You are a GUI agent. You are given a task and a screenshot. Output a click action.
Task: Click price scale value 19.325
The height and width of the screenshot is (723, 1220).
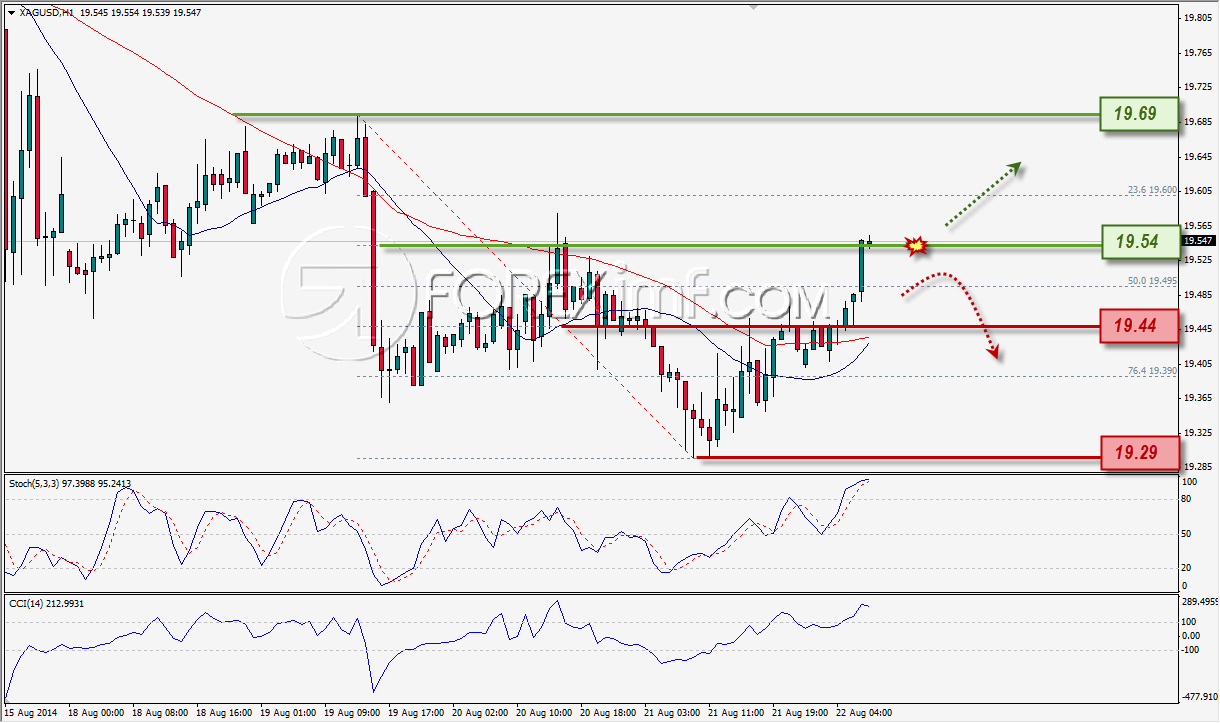1196,432
